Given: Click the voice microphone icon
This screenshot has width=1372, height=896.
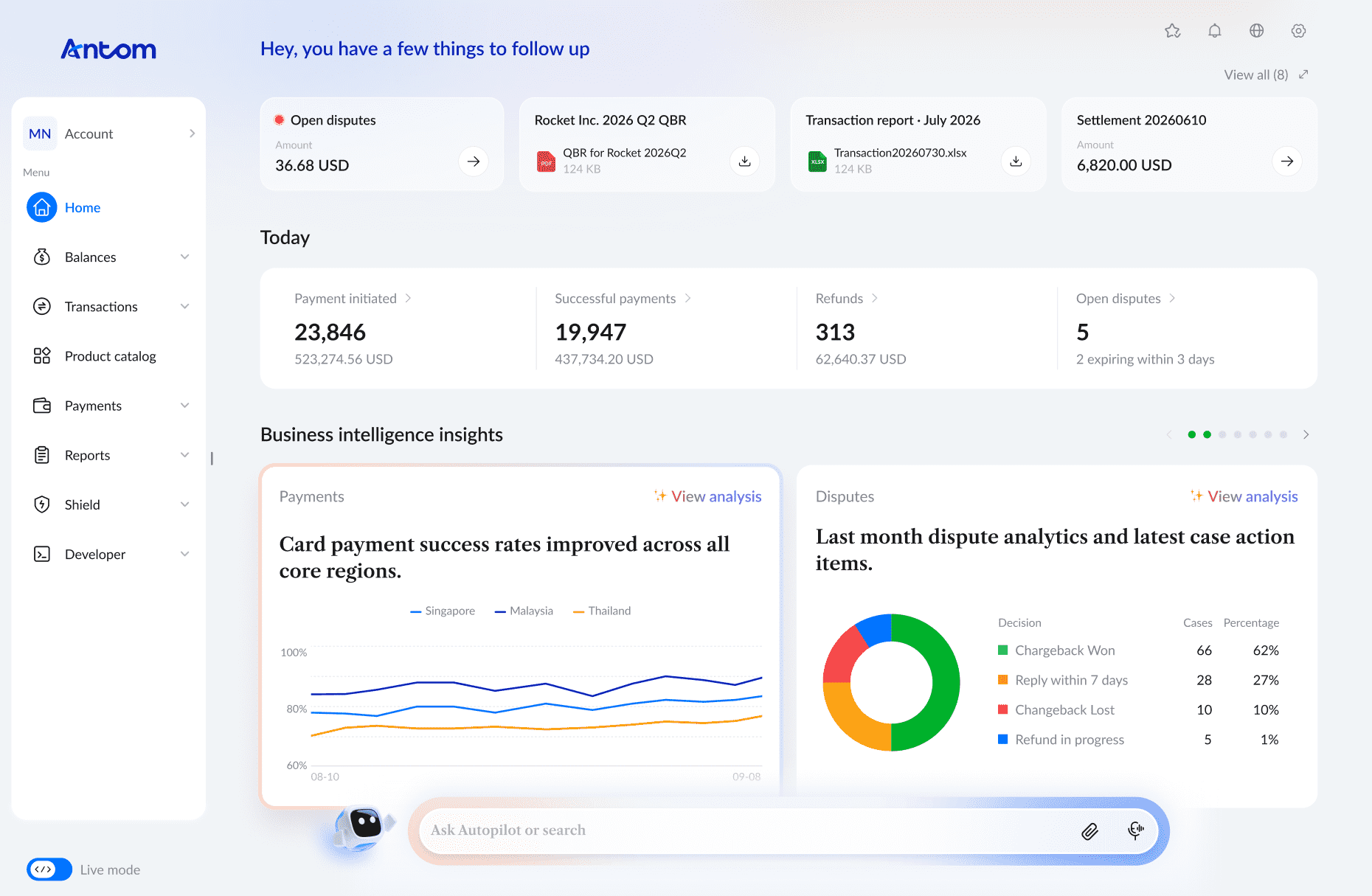Looking at the screenshot, I should coord(1136,830).
